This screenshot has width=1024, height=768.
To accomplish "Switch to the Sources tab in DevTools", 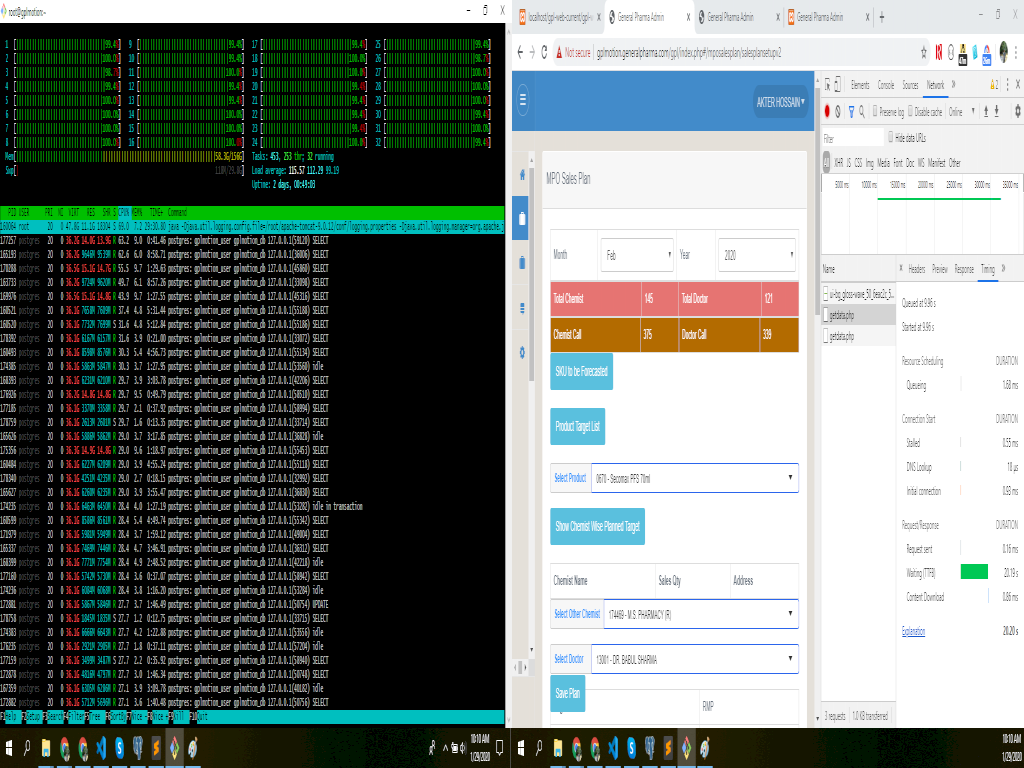I will coord(910,85).
